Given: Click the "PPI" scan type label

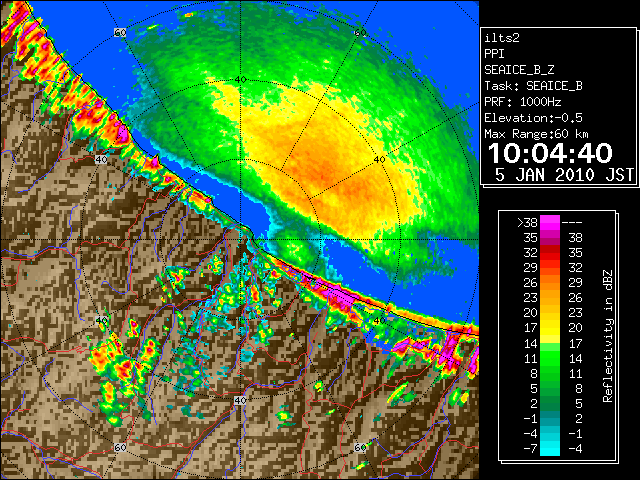Looking at the screenshot, I should [x=494, y=54].
